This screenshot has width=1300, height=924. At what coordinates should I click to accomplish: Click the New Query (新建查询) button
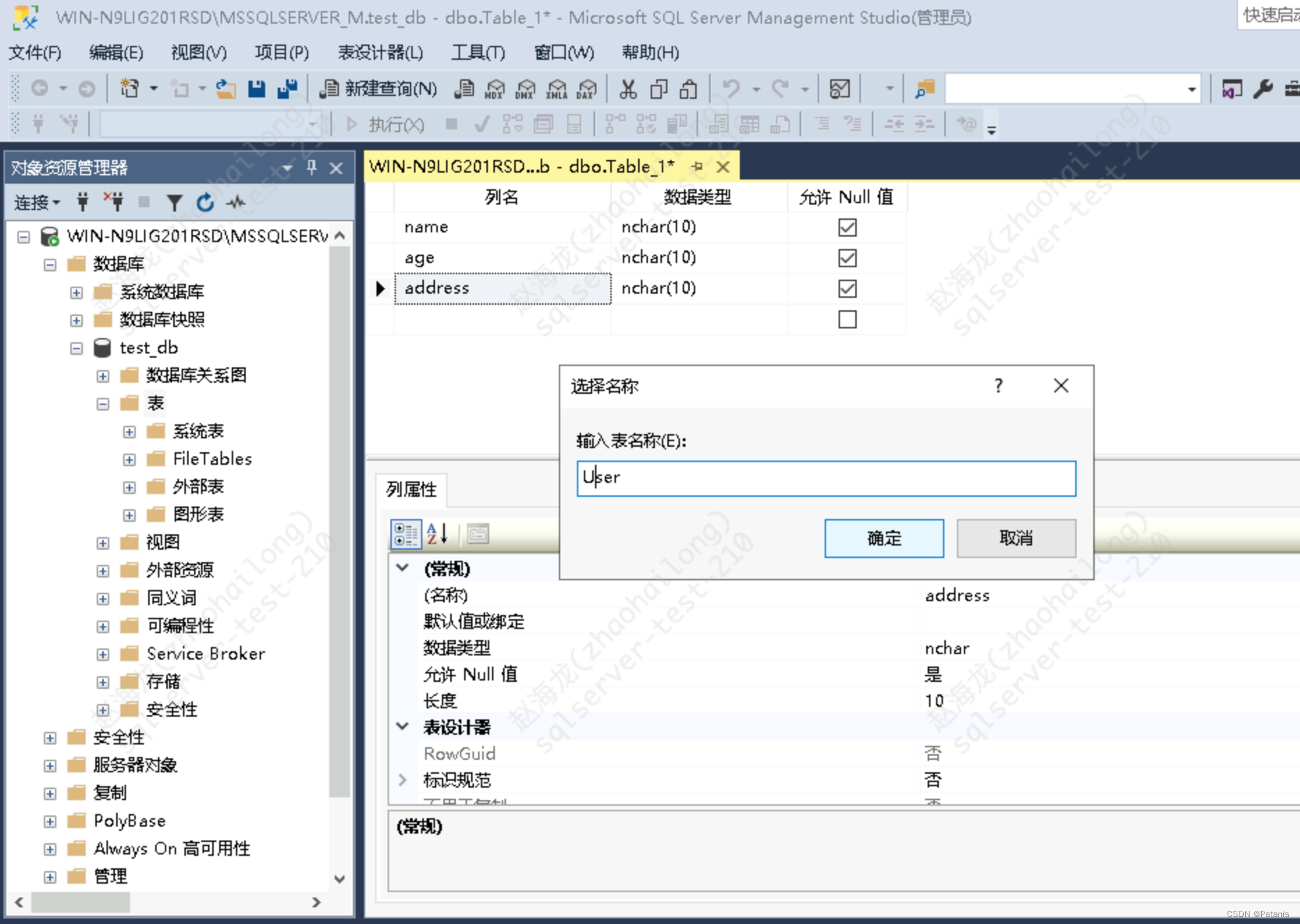click(379, 88)
